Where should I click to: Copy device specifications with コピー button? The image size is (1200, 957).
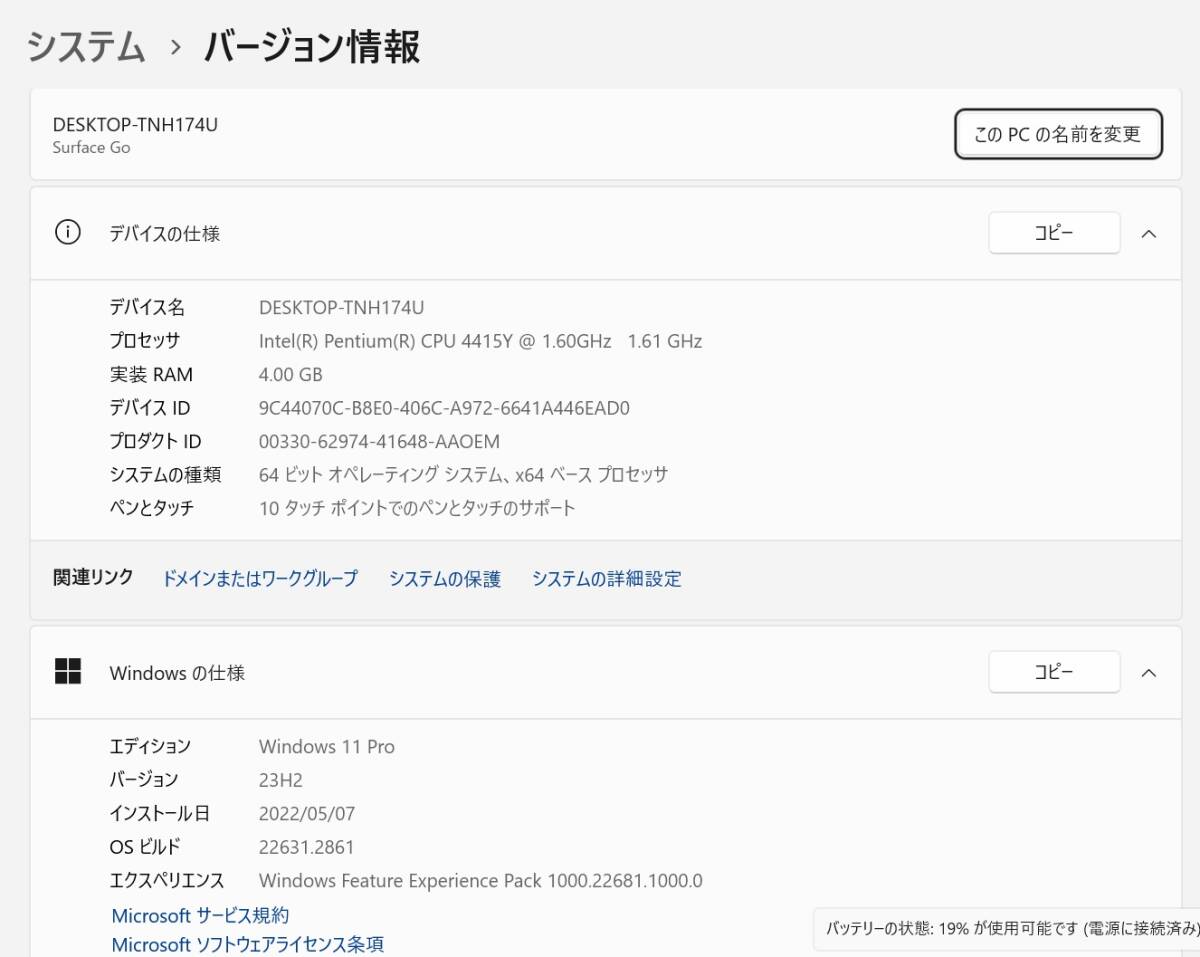[x=1054, y=233]
